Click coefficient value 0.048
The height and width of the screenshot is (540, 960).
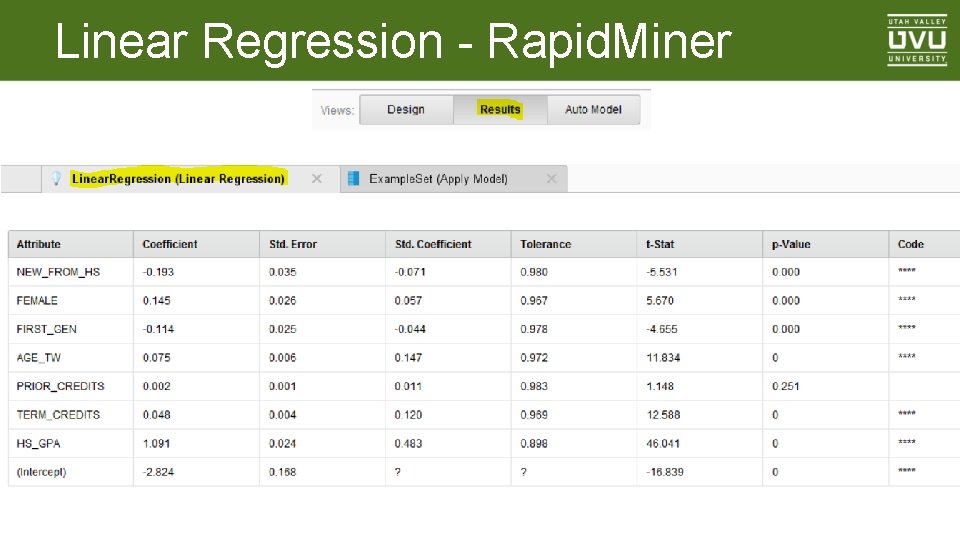(x=157, y=414)
